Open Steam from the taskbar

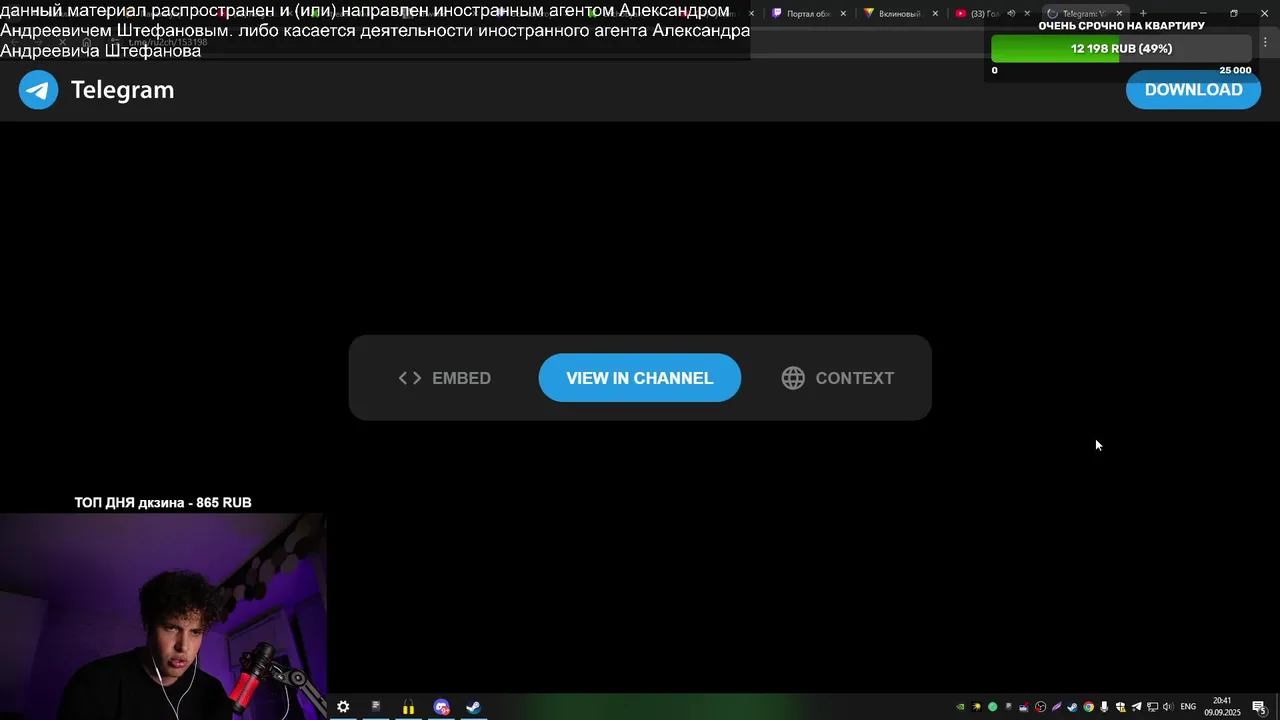click(473, 707)
